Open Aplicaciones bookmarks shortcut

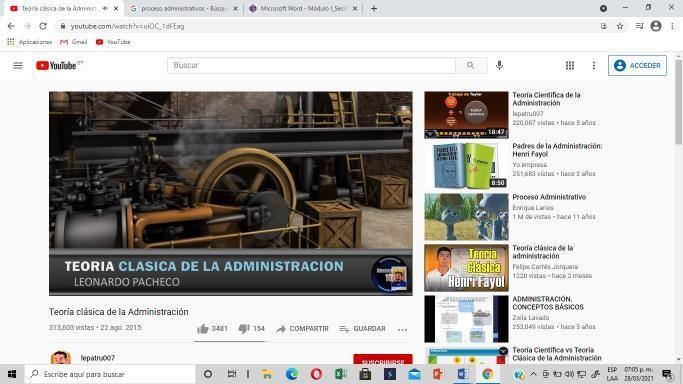30,42
